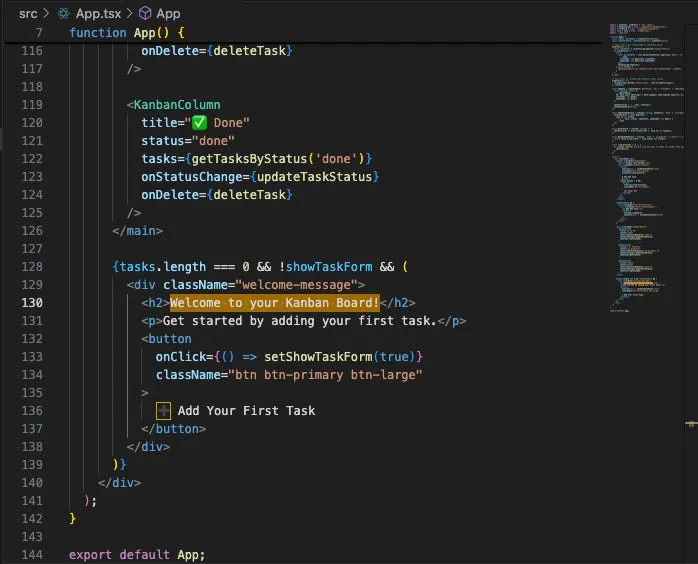Click the highlighted Welcome to your Kanban Board text

(274, 302)
